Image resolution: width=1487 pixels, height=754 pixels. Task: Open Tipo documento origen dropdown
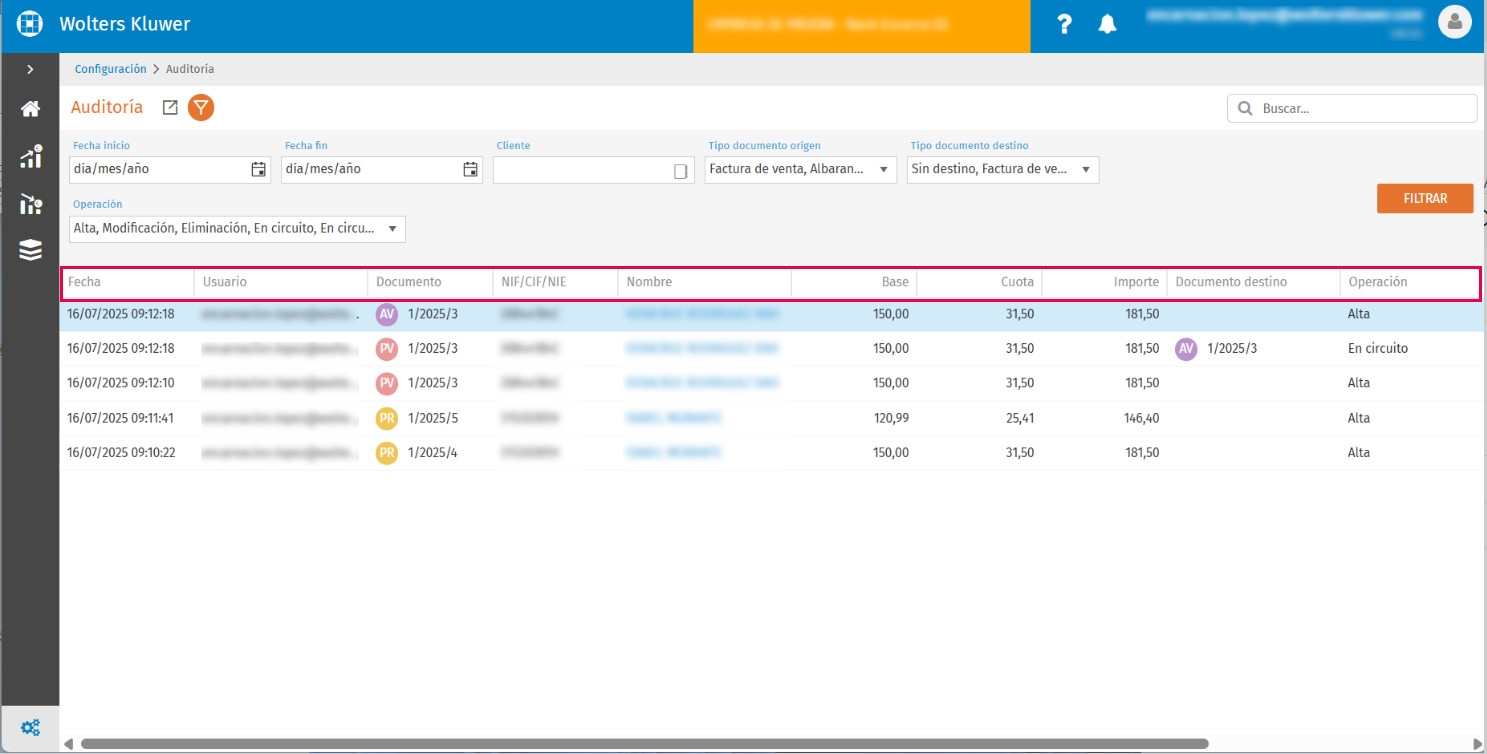coord(800,169)
